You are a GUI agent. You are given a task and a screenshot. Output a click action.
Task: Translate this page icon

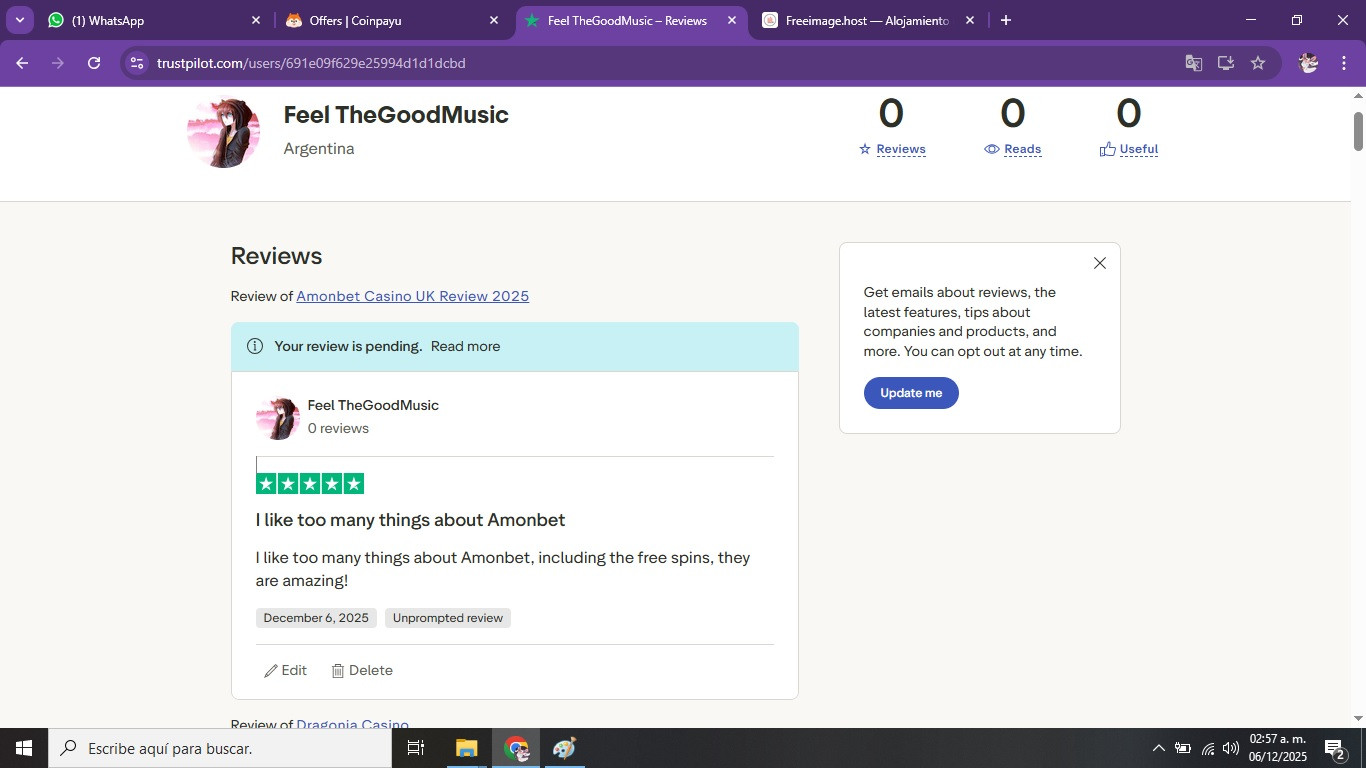point(1194,63)
